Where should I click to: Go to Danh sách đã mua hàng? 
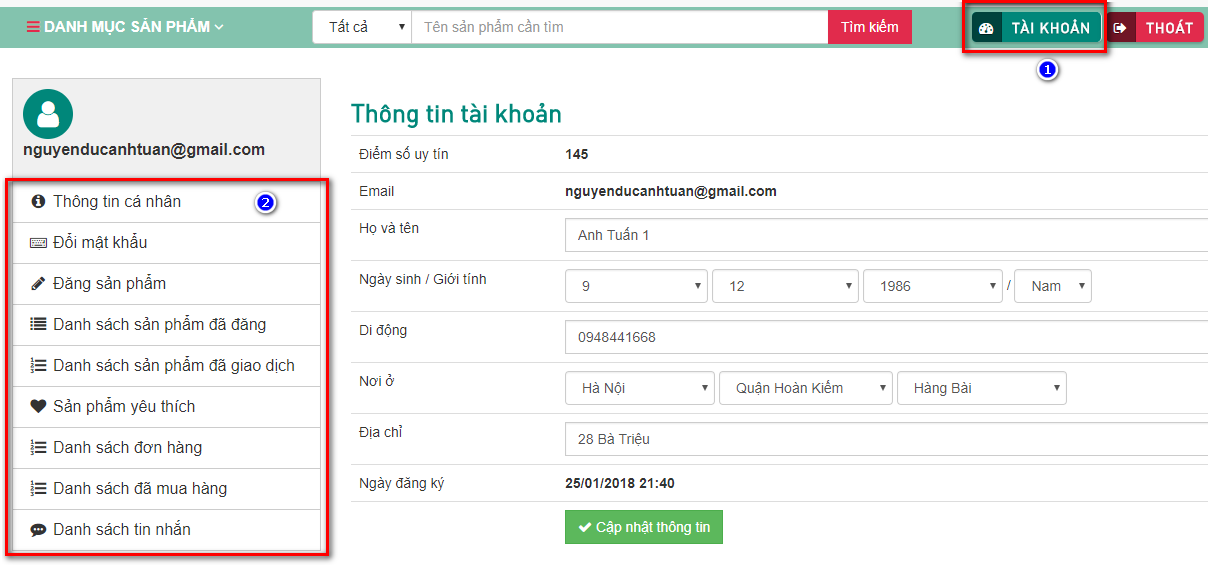140,488
